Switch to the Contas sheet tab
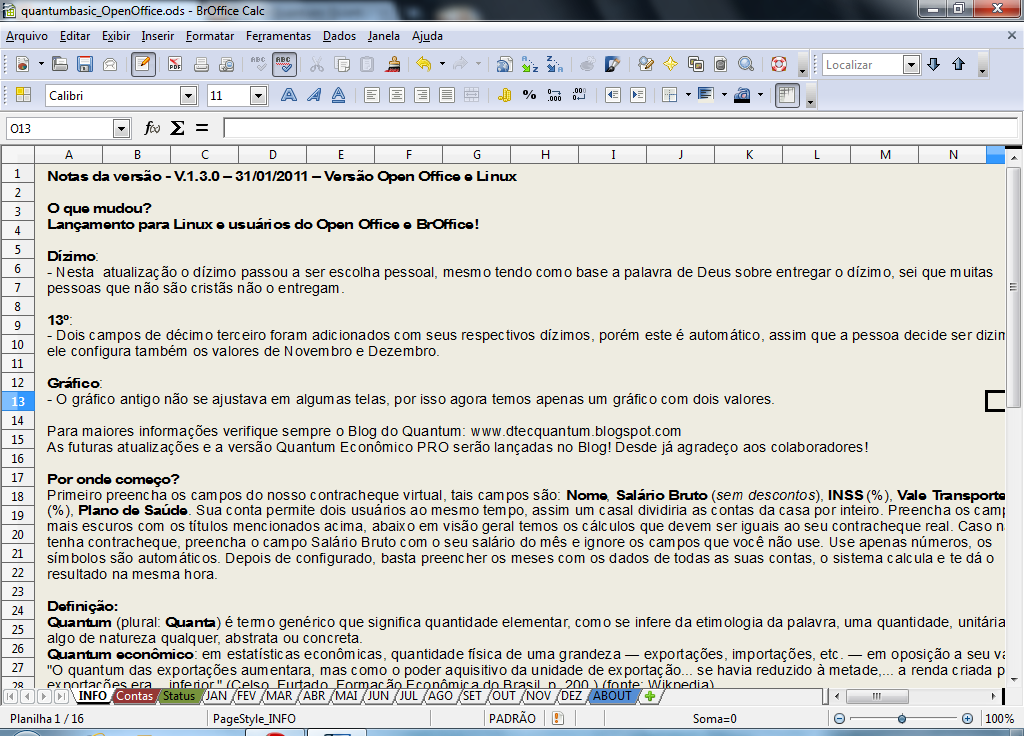The height and width of the screenshot is (736, 1024). (135, 696)
